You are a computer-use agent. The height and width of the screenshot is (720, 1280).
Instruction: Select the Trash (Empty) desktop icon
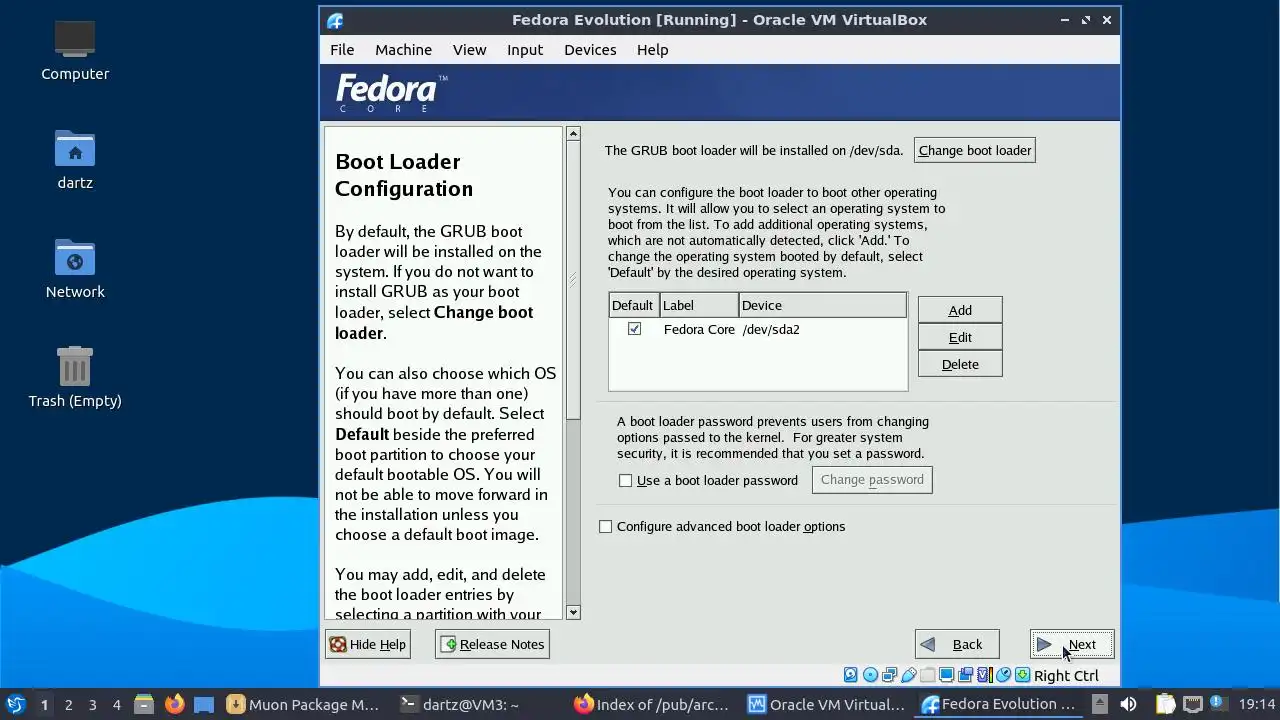pos(75,376)
